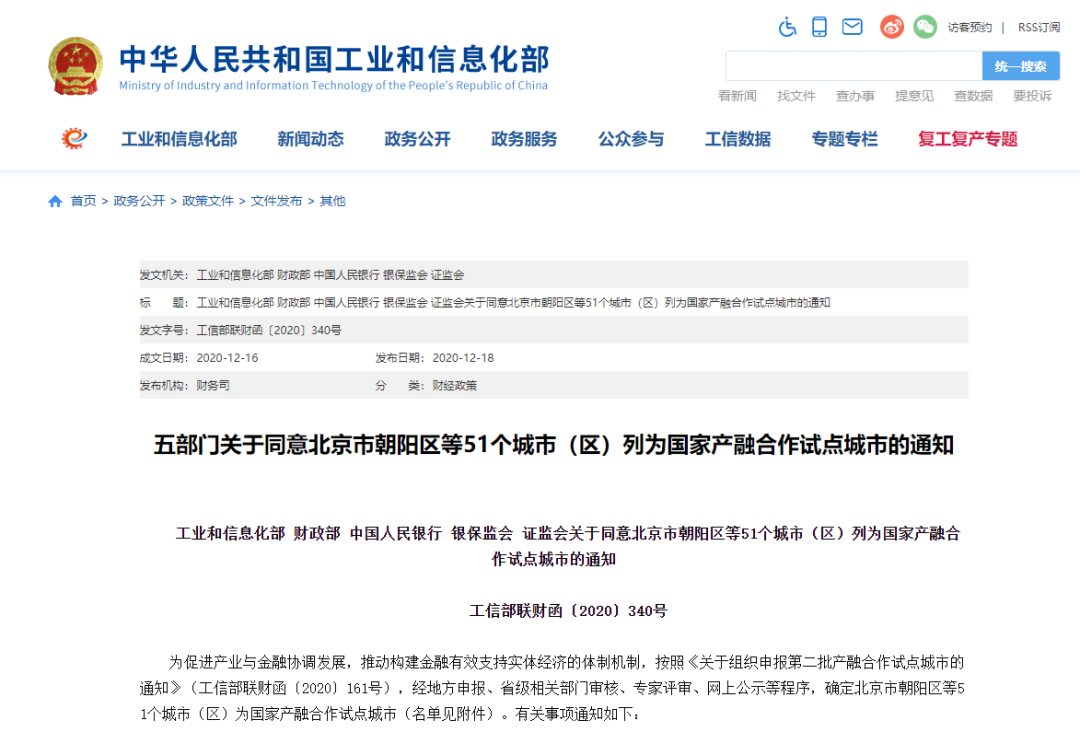Open the WeChat sharing icon
Viewport: 1080px width, 732px height.
pyautogui.click(x=924, y=26)
